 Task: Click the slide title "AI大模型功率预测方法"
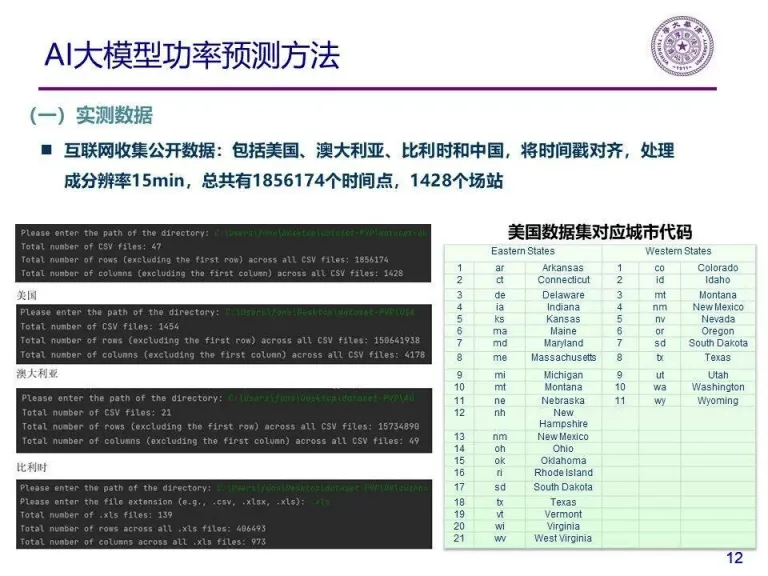[x=192, y=55]
